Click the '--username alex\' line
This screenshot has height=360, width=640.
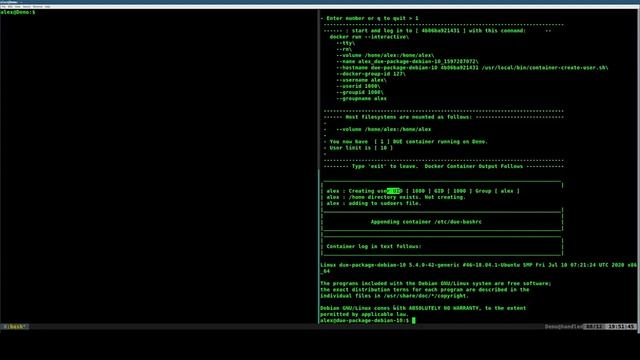pyautogui.click(x=361, y=80)
